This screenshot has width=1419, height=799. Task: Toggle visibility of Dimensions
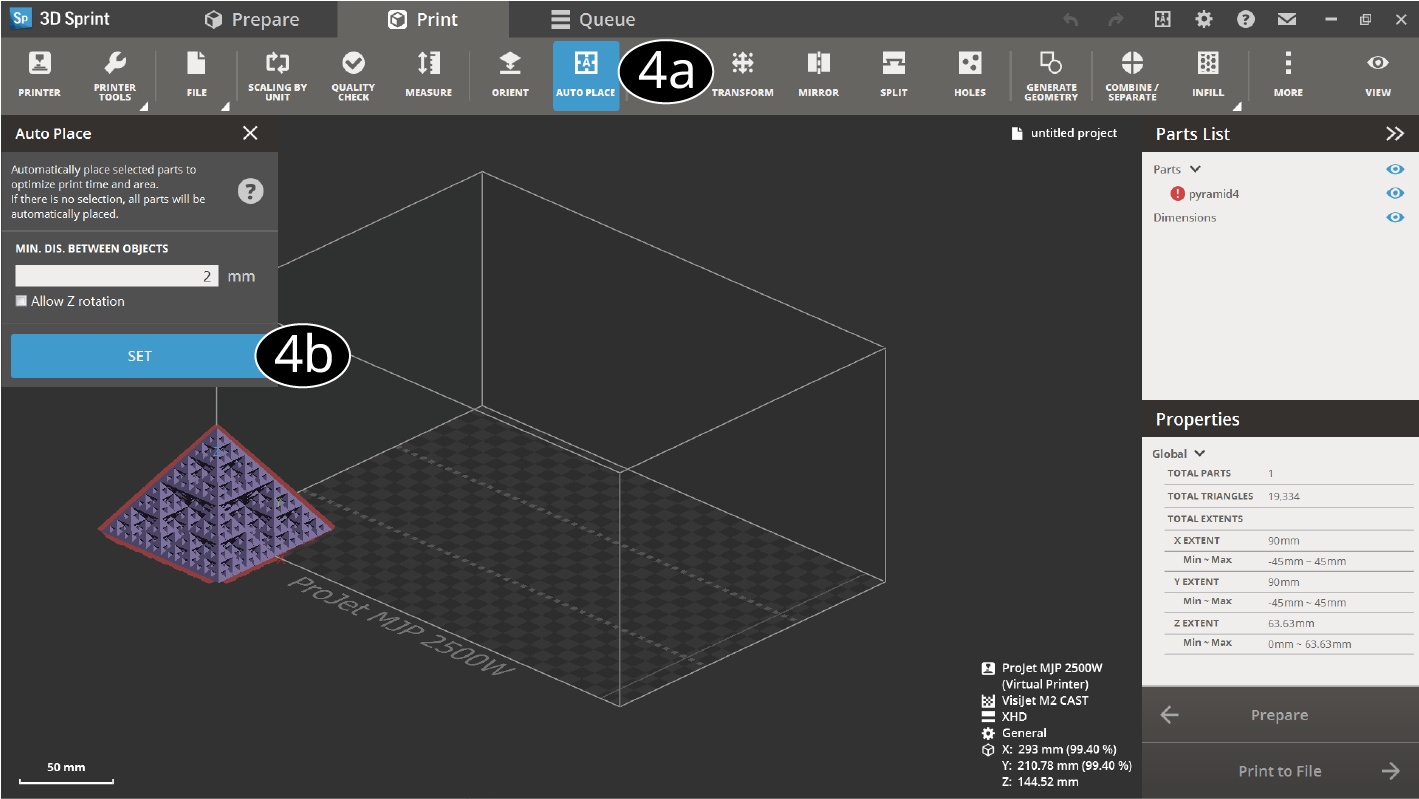(x=1394, y=217)
